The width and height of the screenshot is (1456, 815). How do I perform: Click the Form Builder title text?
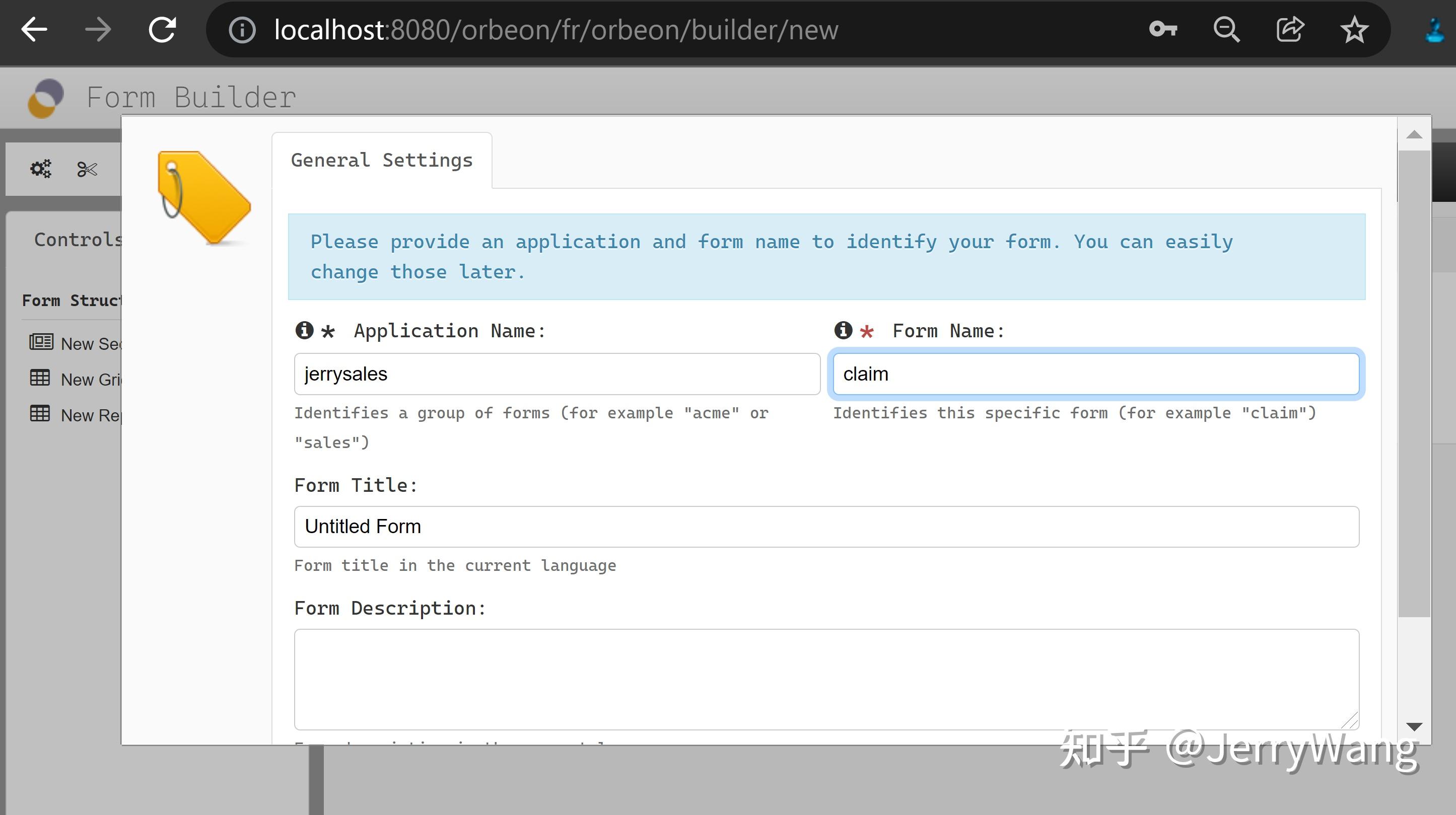[191, 97]
